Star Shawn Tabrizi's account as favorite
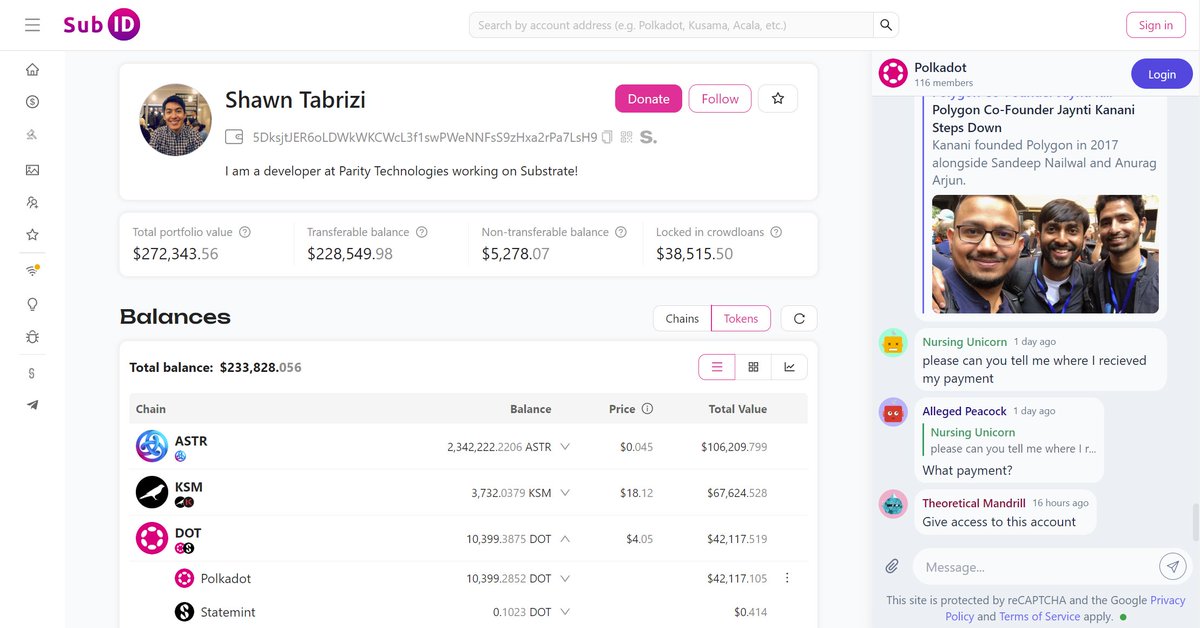This screenshot has width=1200, height=628. 778,99
